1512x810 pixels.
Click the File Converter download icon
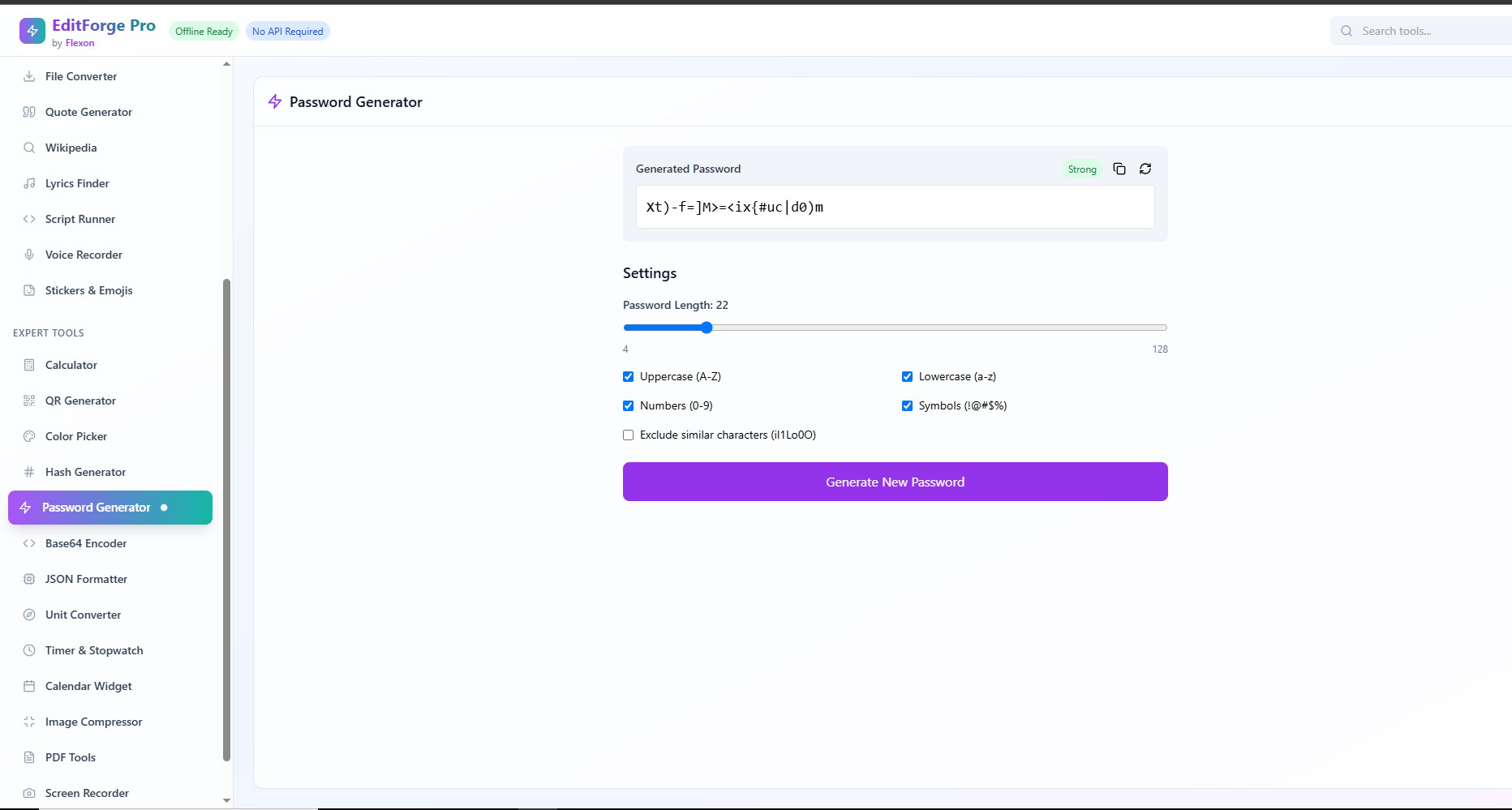click(29, 76)
